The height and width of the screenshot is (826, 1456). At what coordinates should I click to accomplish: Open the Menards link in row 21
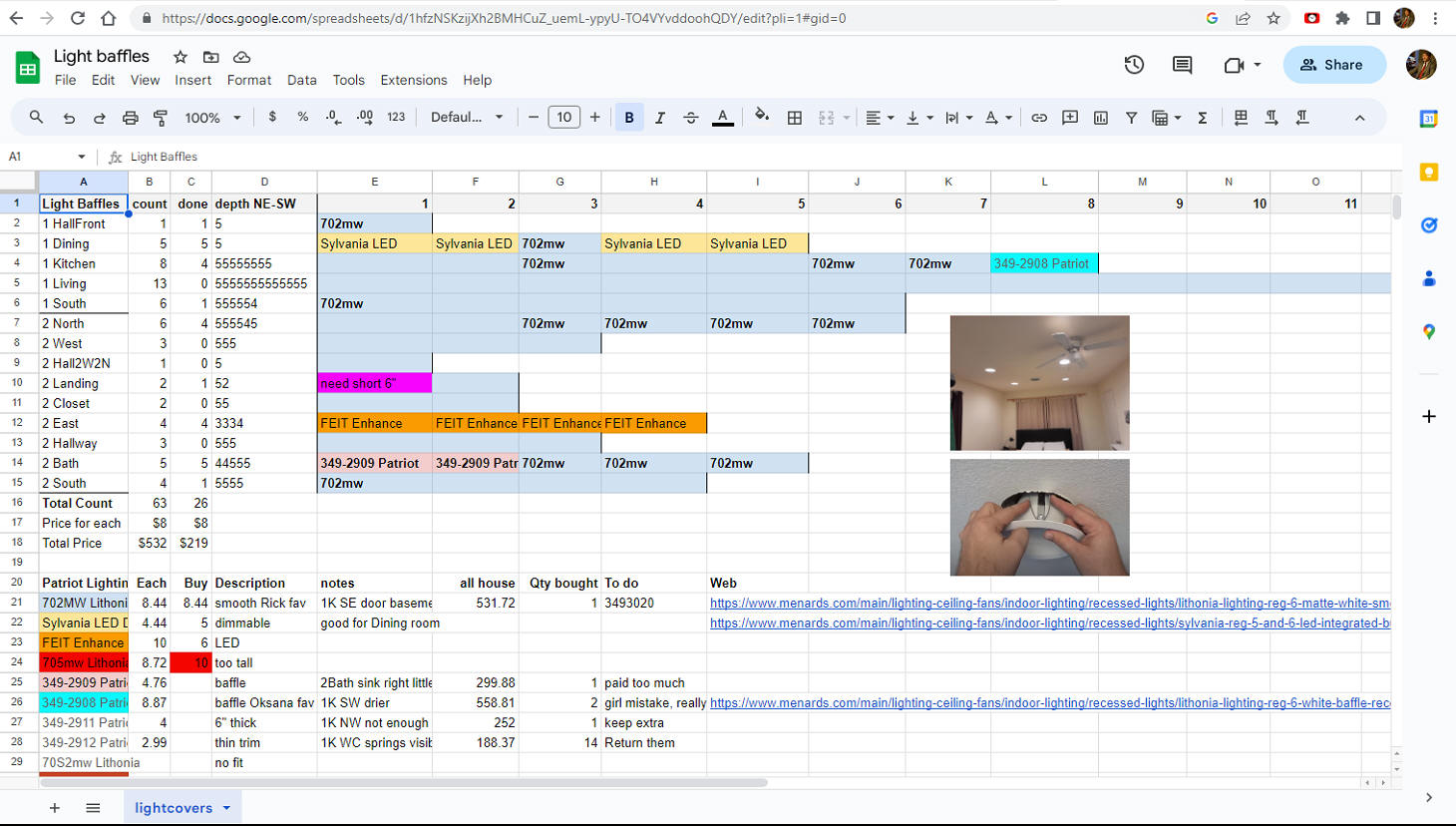pyautogui.click(x=1047, y=604)
